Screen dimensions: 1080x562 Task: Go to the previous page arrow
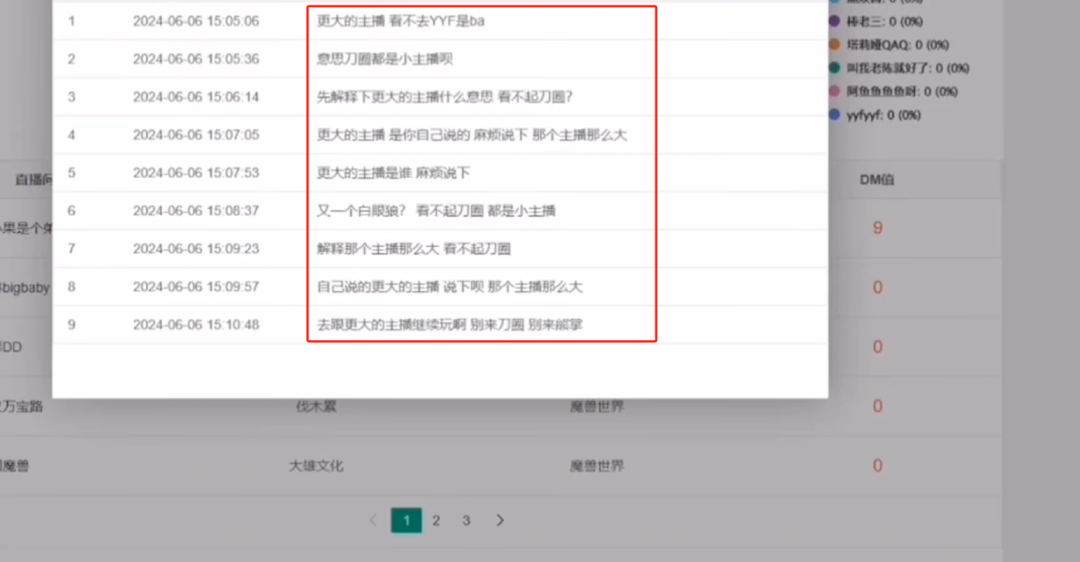tap(373, 521)
